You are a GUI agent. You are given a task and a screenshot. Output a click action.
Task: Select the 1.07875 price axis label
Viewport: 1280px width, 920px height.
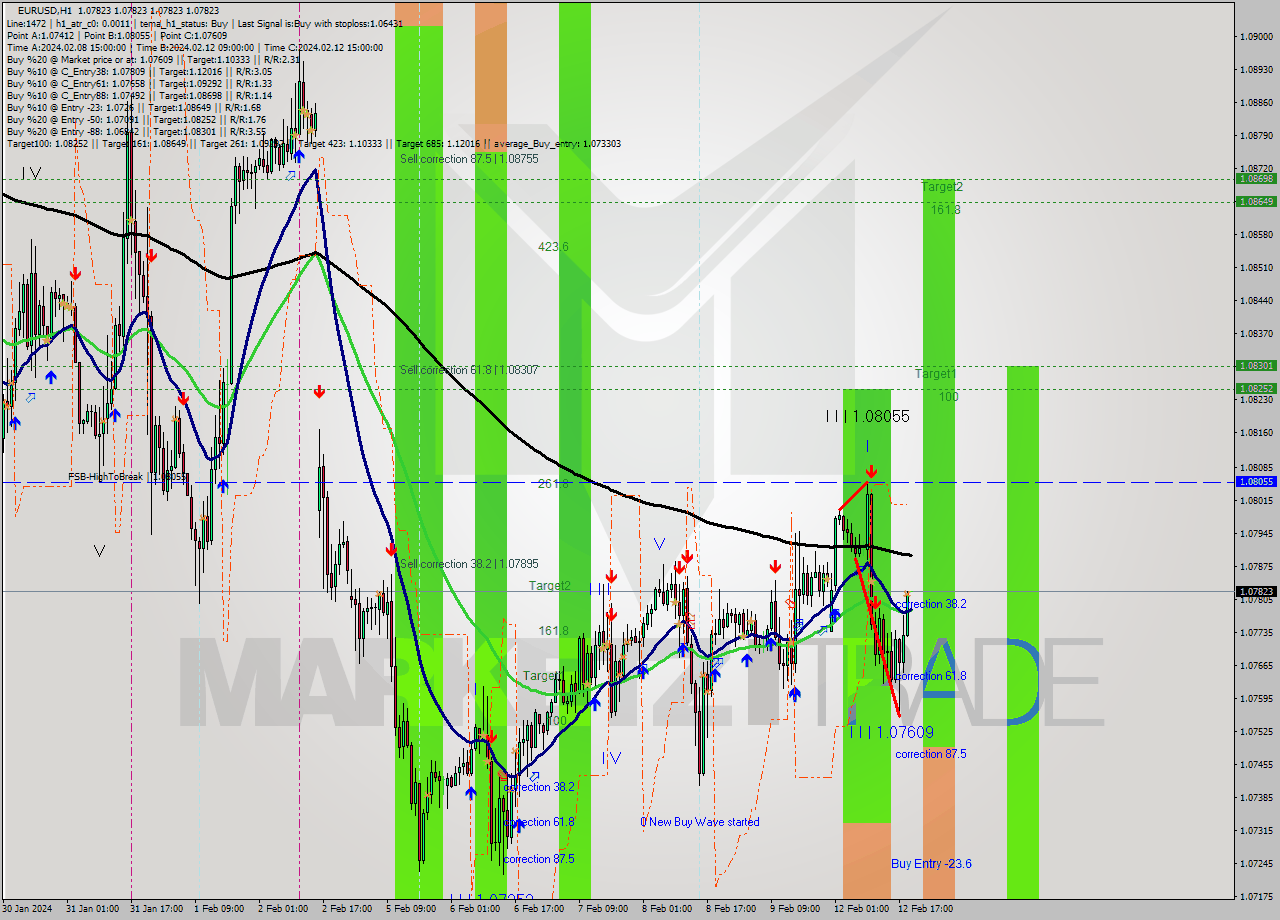(1256, 566)
